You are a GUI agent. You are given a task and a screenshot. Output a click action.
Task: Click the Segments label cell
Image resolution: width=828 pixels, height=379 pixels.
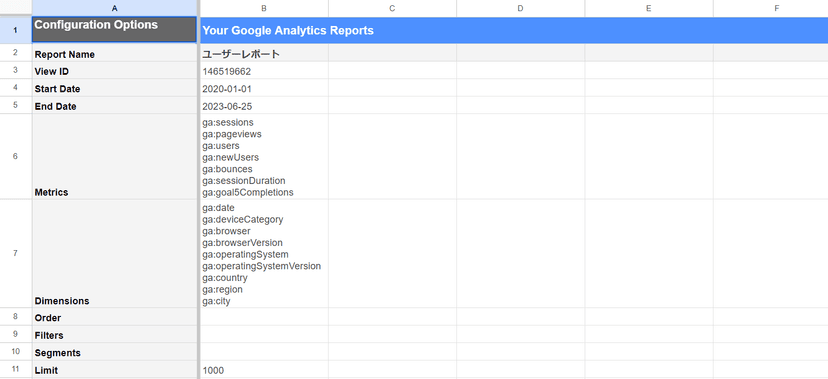[x=115, y=352]
